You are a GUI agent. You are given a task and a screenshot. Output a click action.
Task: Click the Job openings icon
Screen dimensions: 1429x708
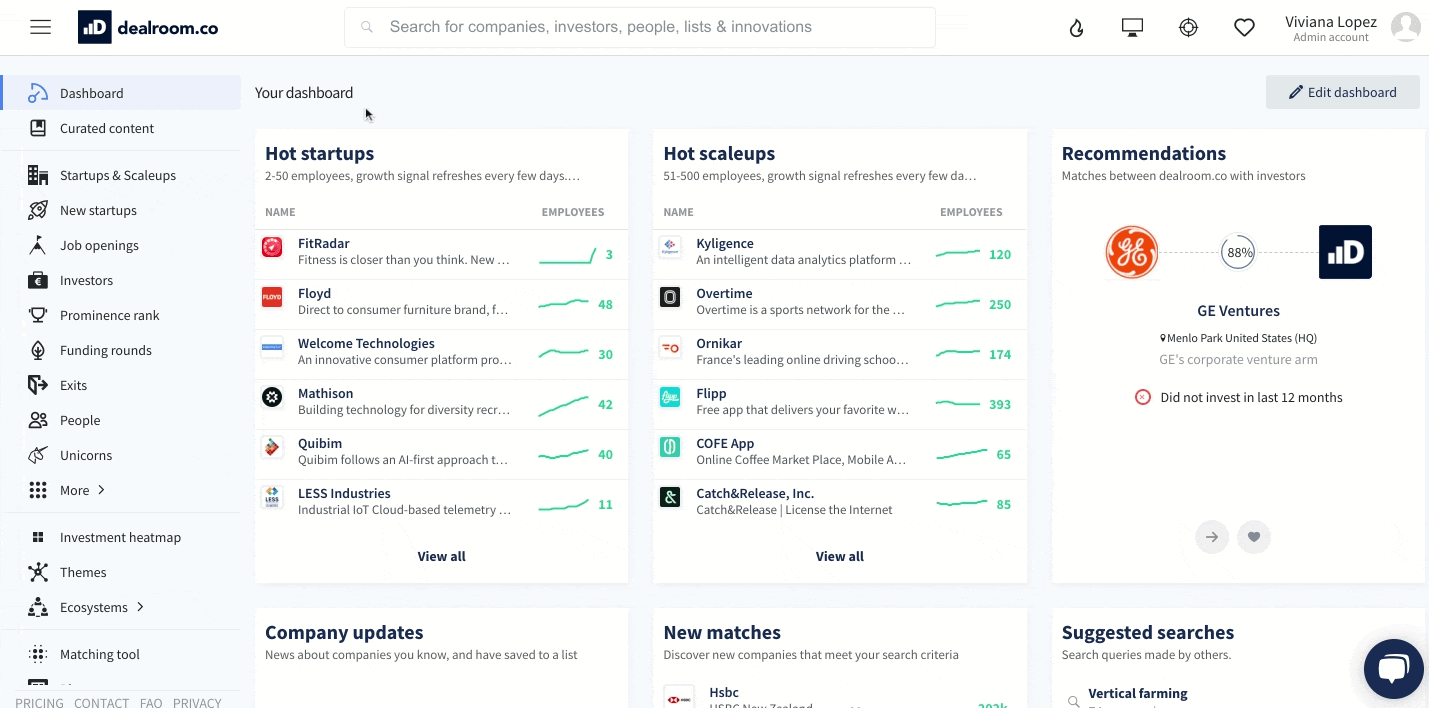[38, 245]
